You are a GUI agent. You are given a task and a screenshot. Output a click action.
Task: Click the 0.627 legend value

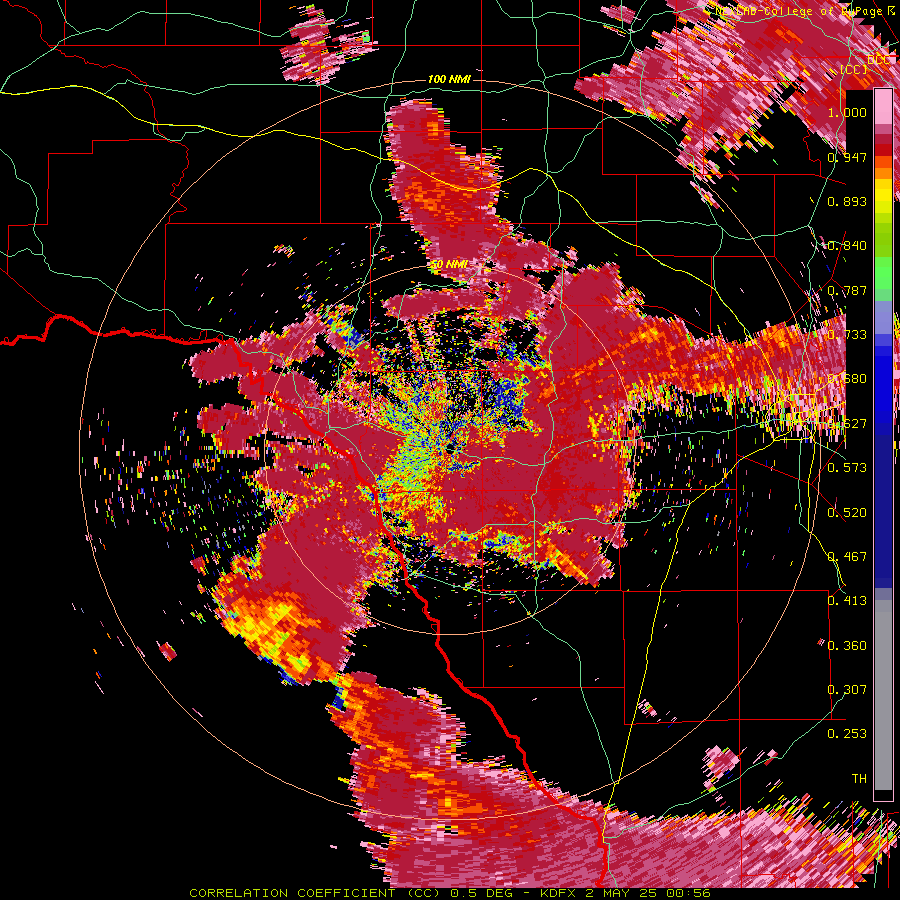(847, 424)
